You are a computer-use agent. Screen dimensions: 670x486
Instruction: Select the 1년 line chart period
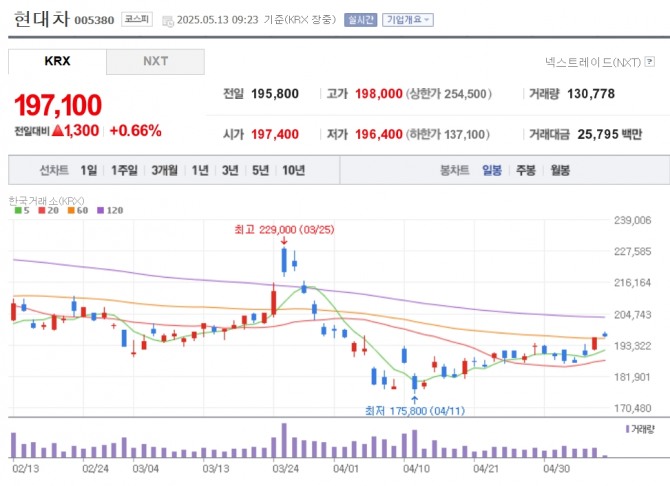tap(200, 170)
